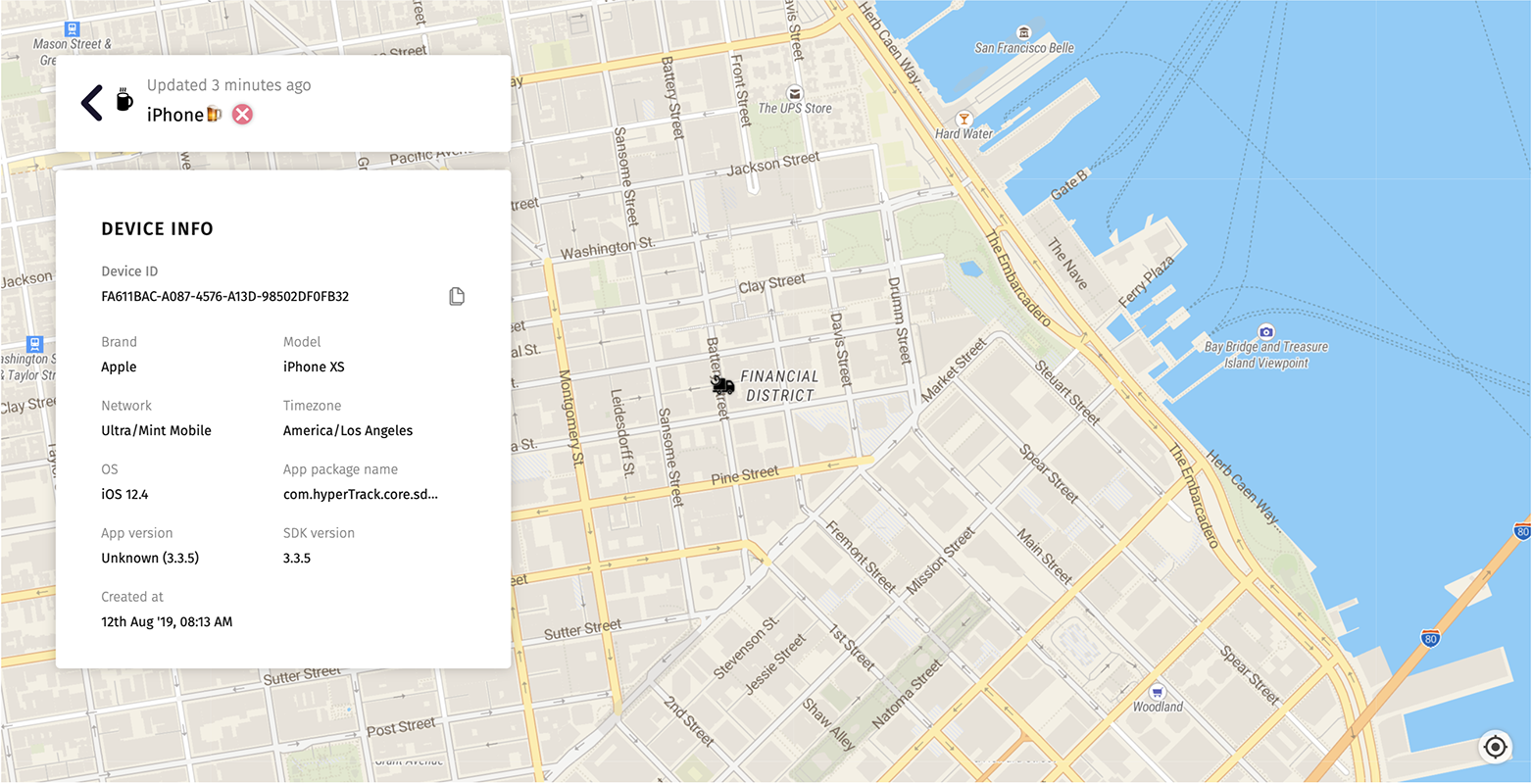1532x784 pixels.
Task: Click the Clay Street label on the map
Action: [x=772, y=283]
